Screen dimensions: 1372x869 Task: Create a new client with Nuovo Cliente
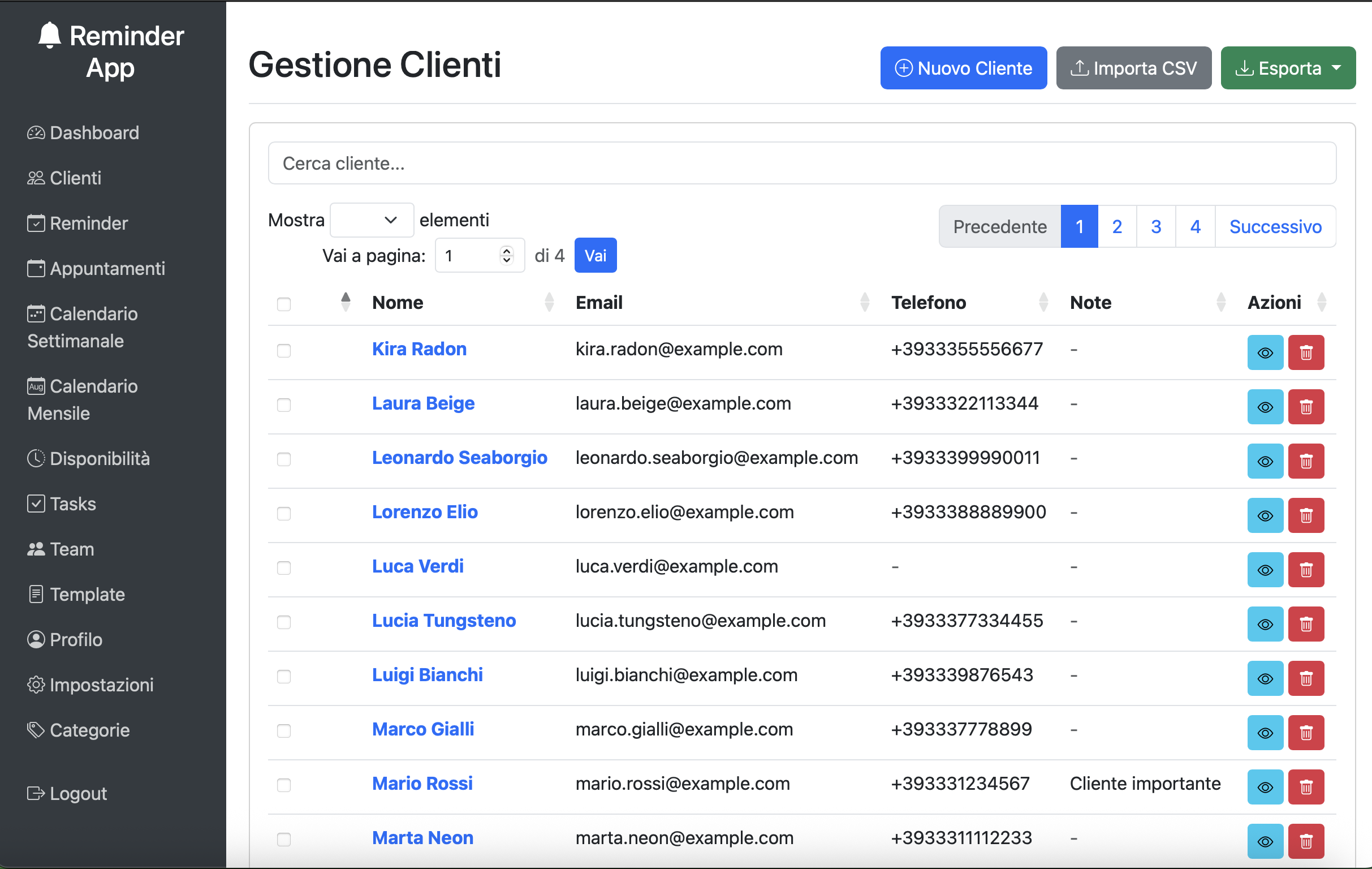(963, 68)
